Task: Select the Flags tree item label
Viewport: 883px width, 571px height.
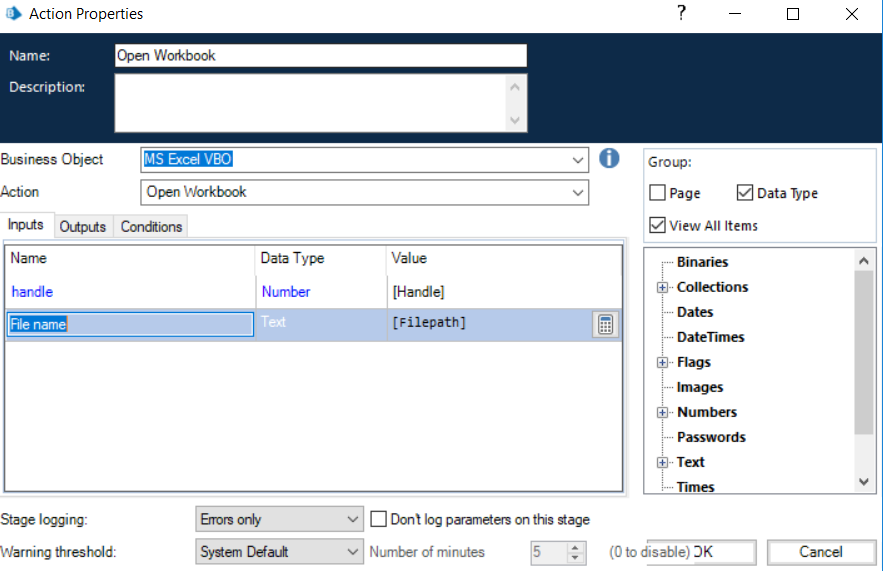Action: click(694, 362)
